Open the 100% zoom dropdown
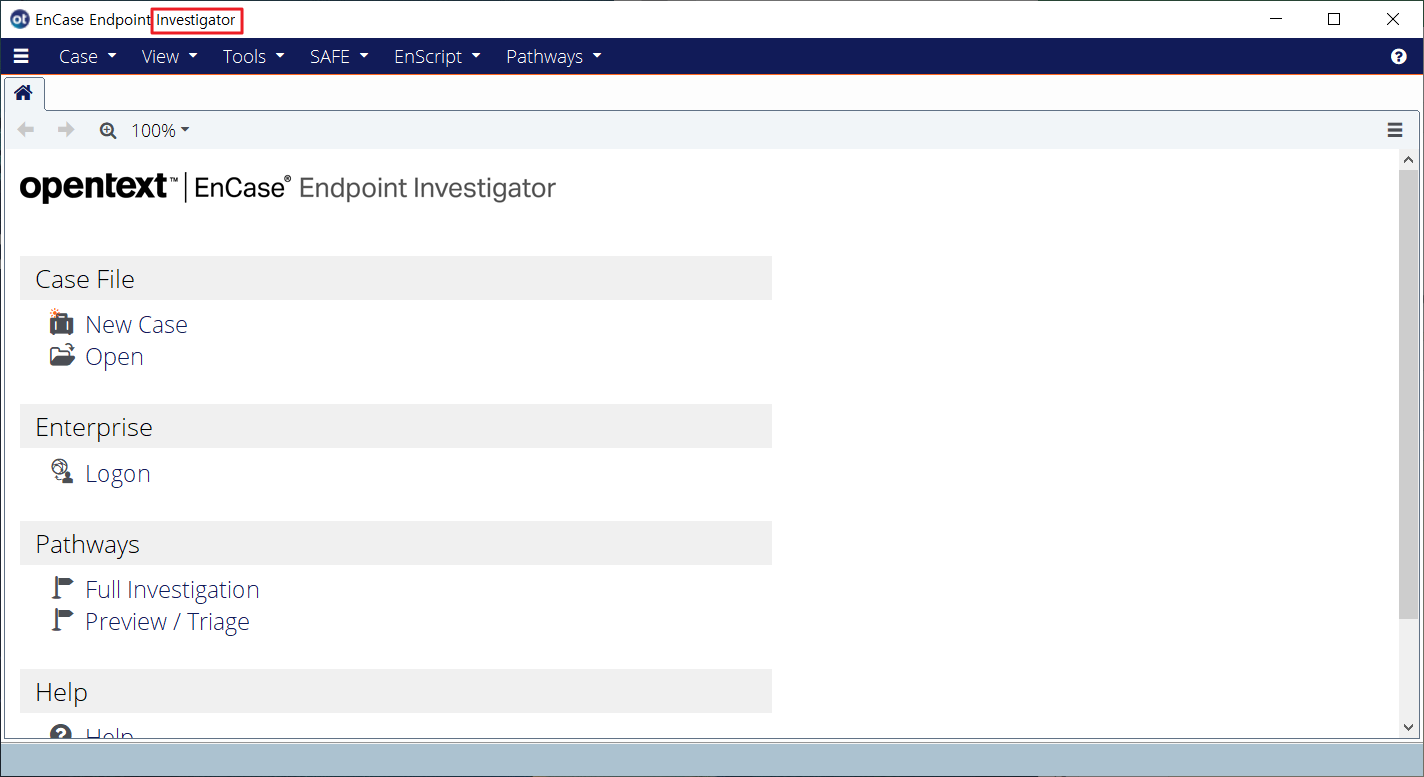This screenshot has height=777, width=1424. 160,130
